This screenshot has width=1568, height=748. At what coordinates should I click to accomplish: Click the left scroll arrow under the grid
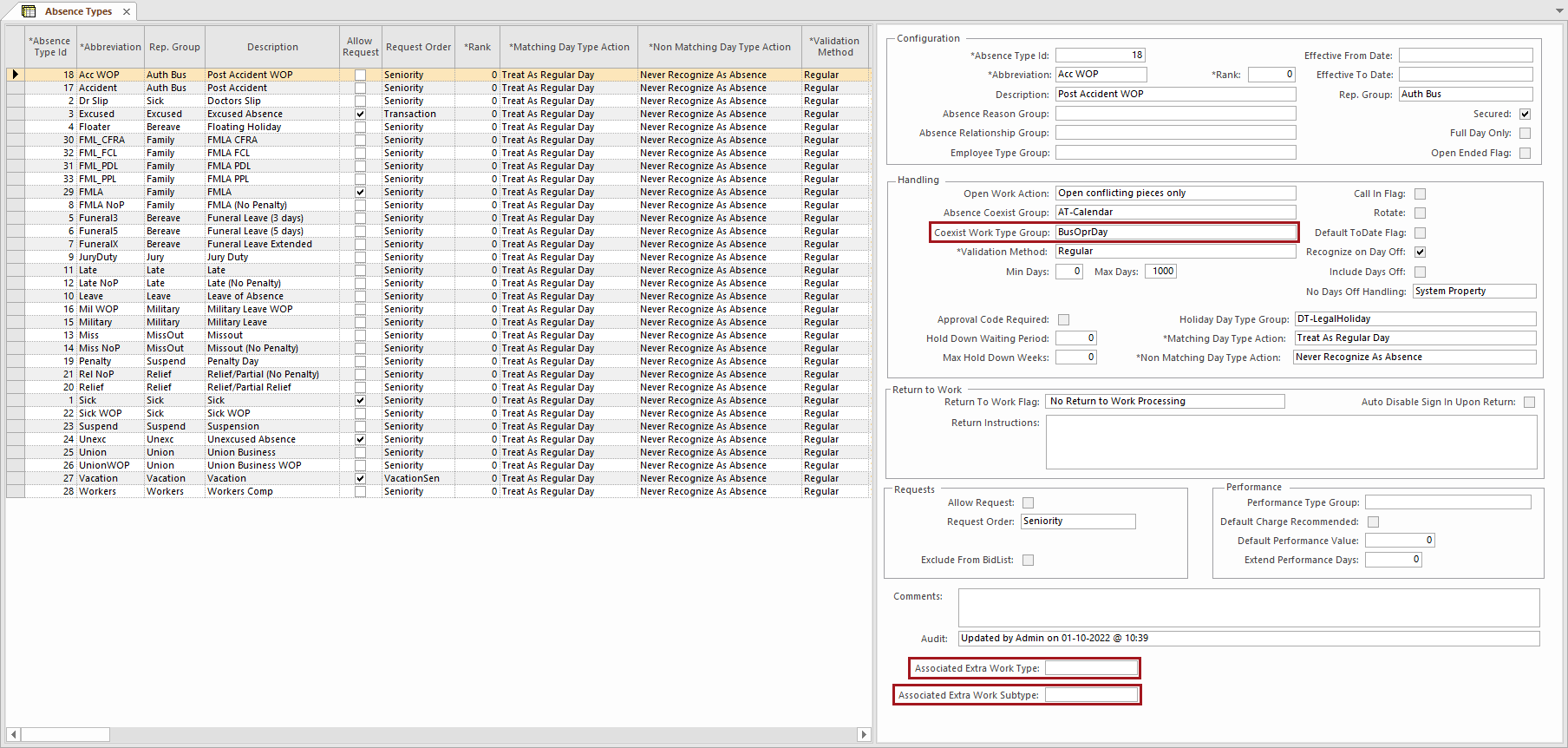(x=14, y=734)
